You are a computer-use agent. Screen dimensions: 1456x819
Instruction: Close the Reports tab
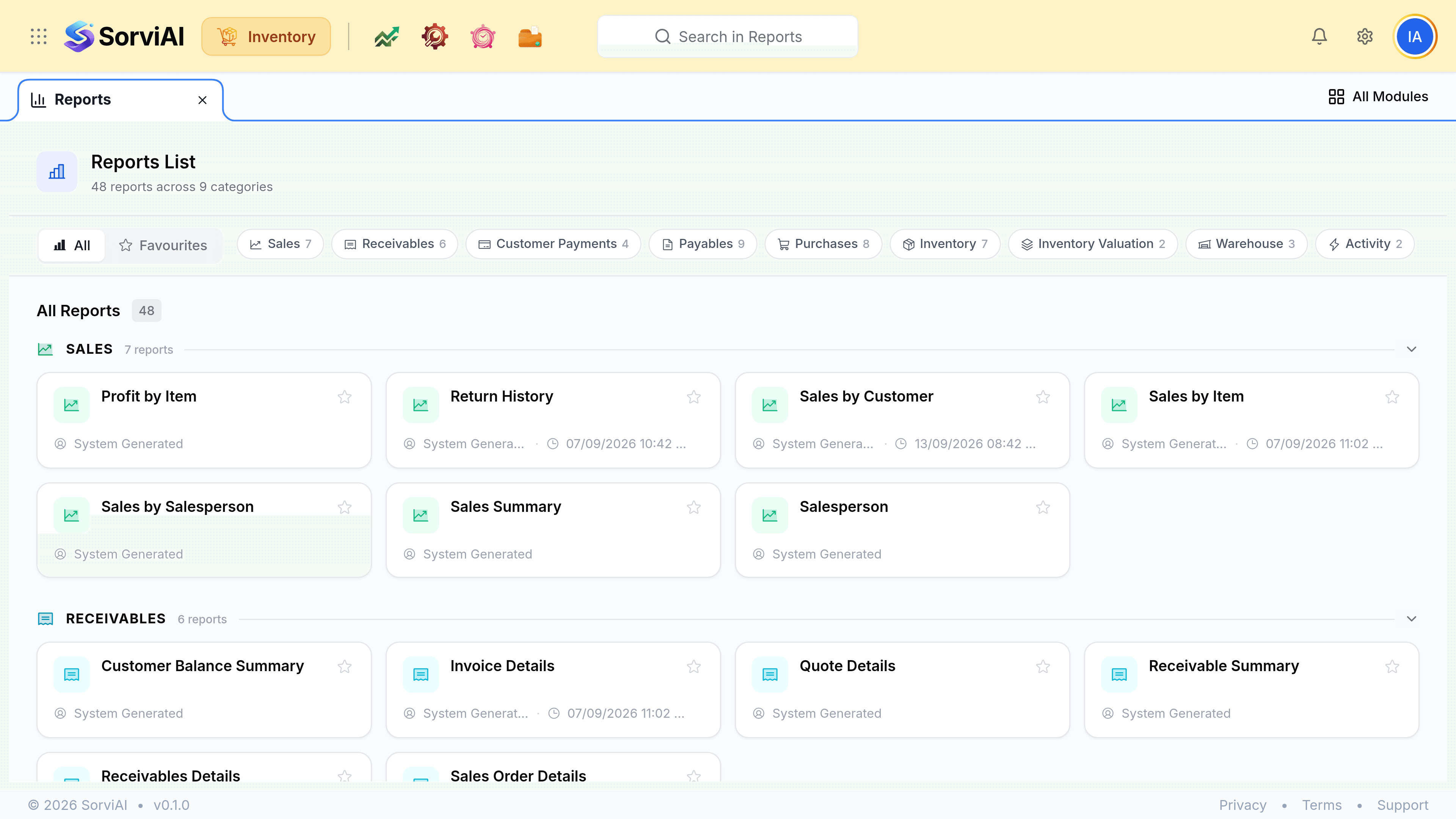click(202, 100)
